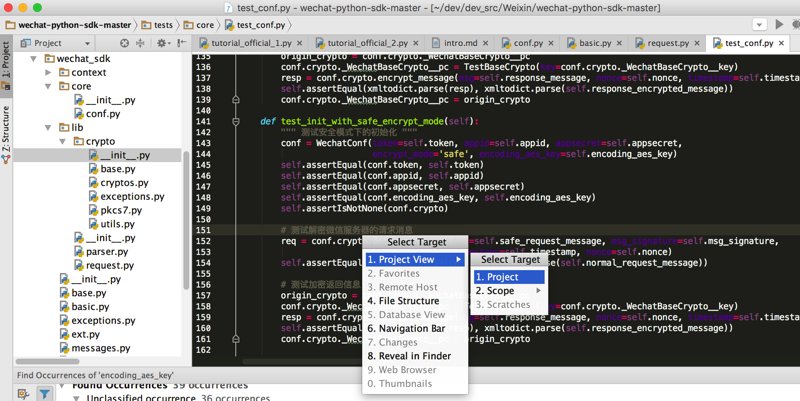Select request.py in the project tree

click(x=104, y=265)
